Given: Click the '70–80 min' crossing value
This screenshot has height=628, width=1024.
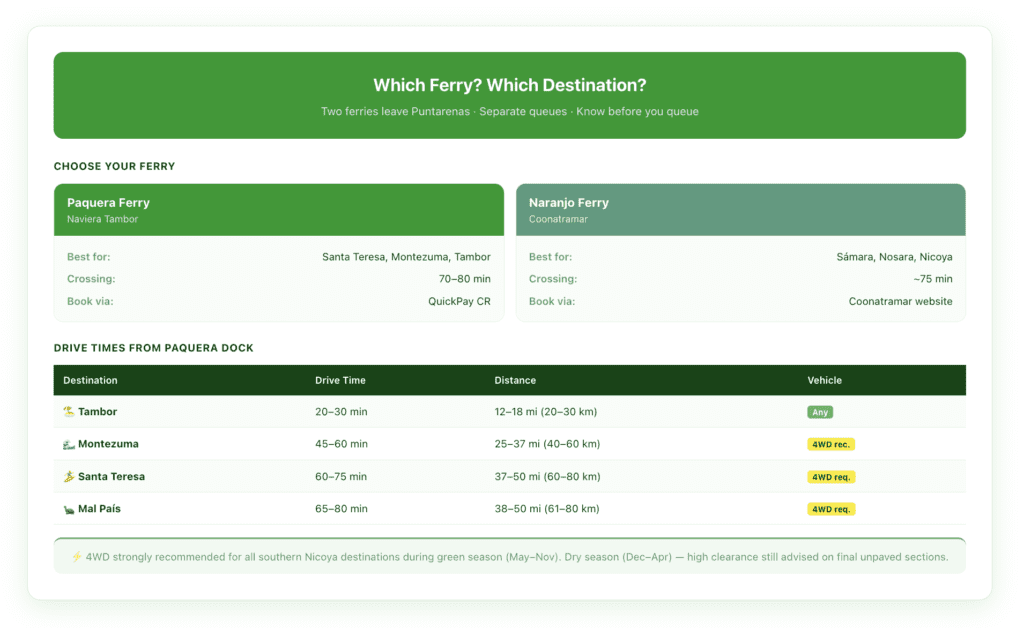Looking at the screenshot, I should 464,279.
